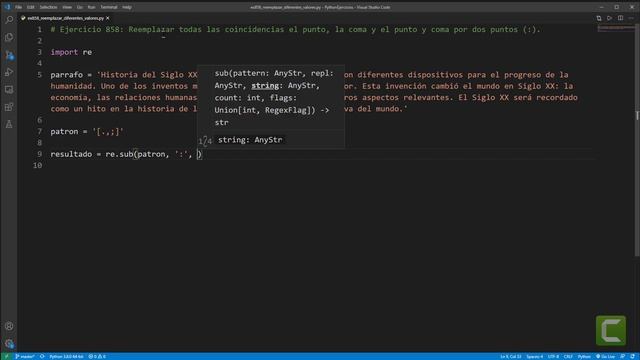Viewport: 640px width, 360px height.
Task: Change the UTF-8 file encoding
Action: pos(553,356)
